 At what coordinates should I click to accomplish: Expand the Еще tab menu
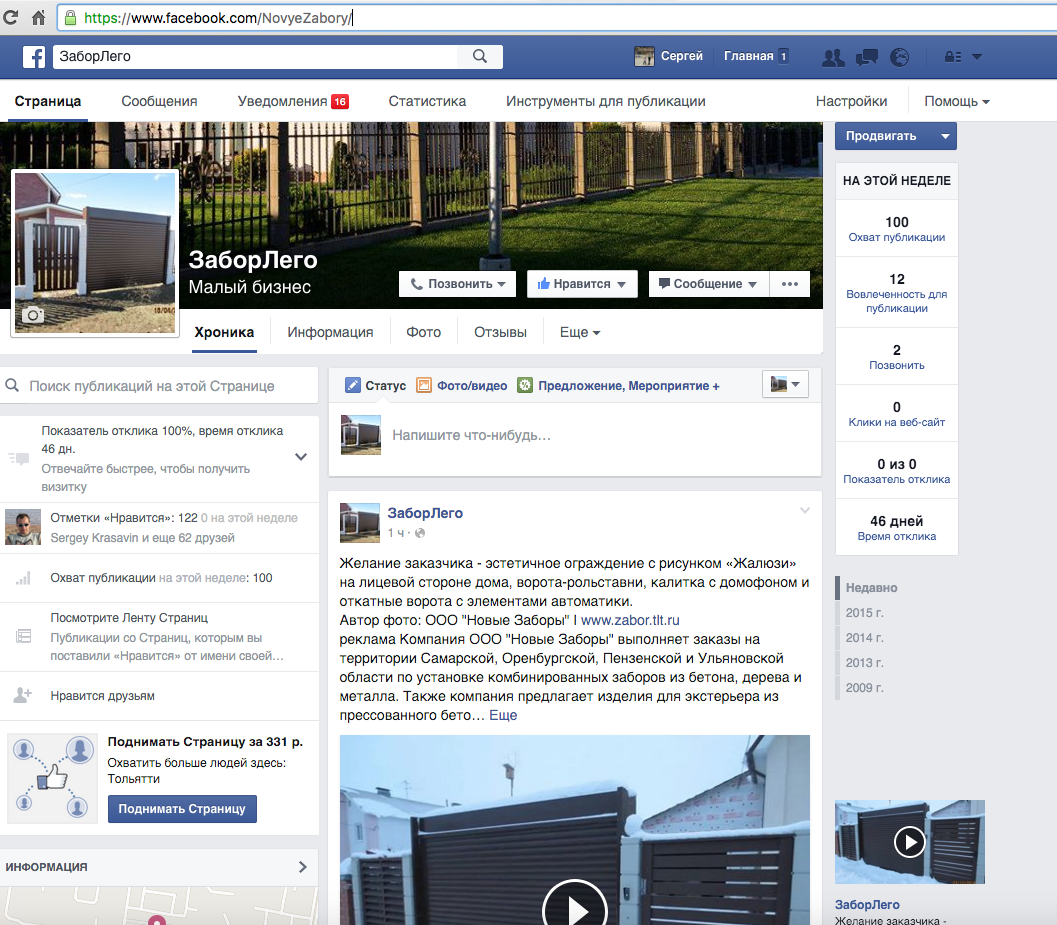[x=579, y=332]
